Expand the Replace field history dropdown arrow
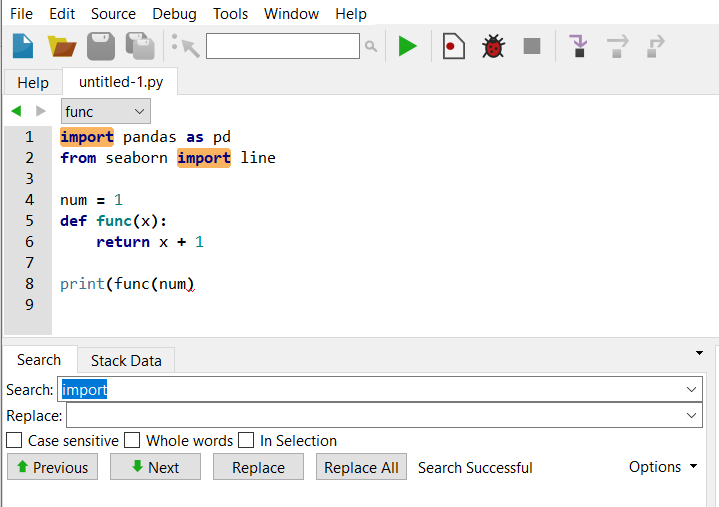The image size is (719, 507). (691, 415)
